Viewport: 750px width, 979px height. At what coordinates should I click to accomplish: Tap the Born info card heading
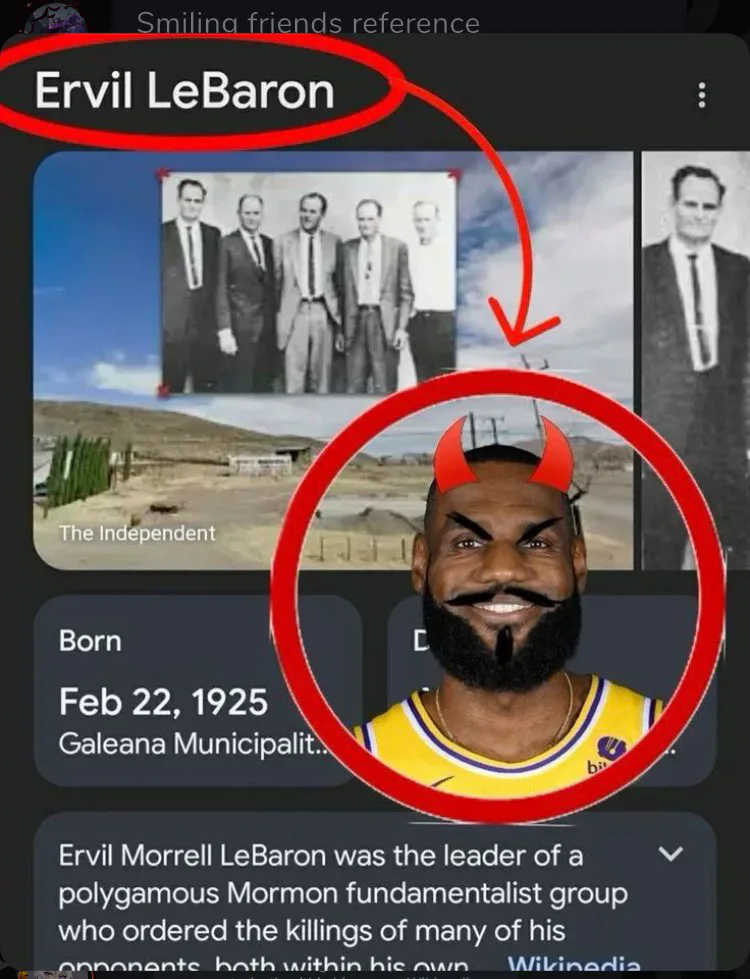(90, 641)
